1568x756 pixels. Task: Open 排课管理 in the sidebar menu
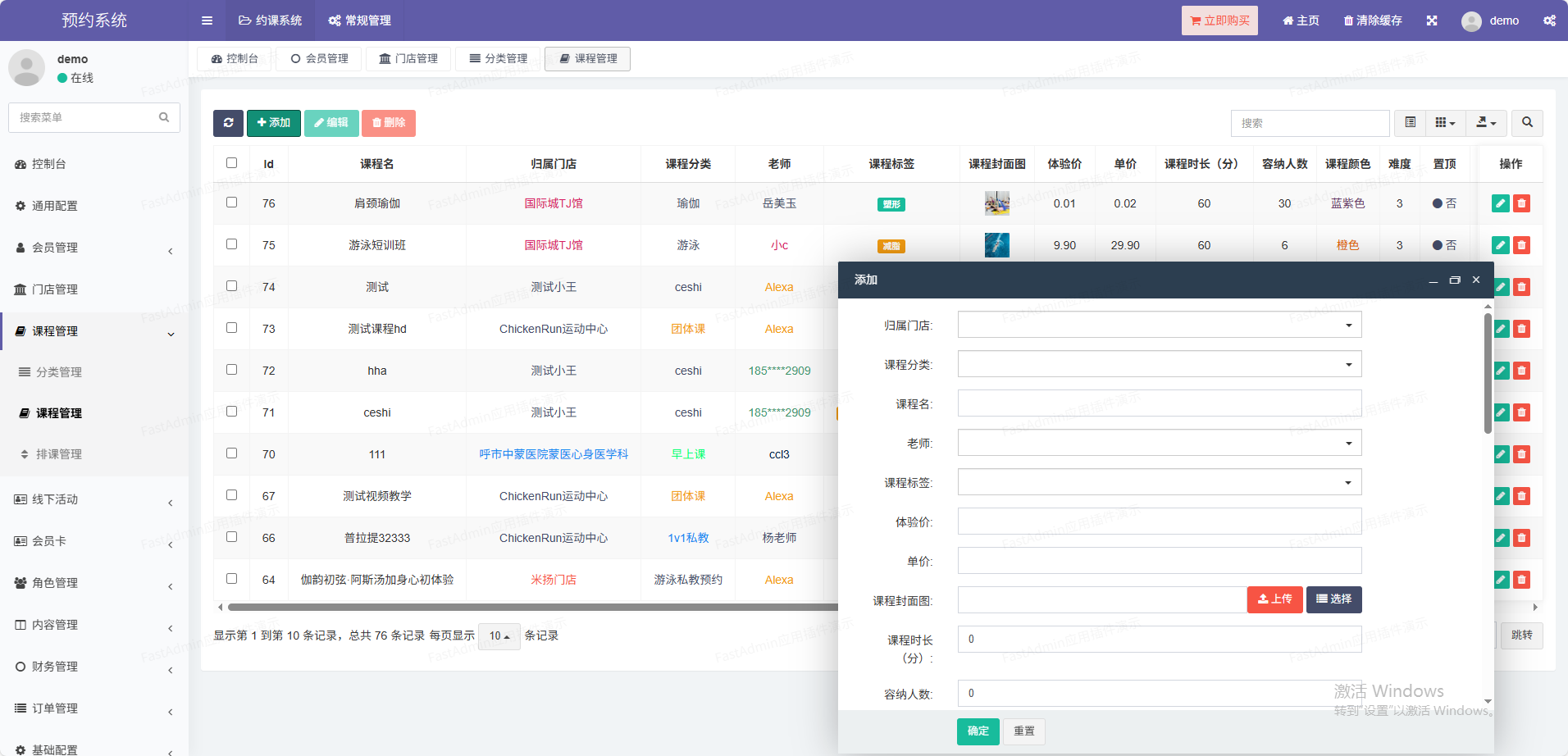[x=58, y=454]
